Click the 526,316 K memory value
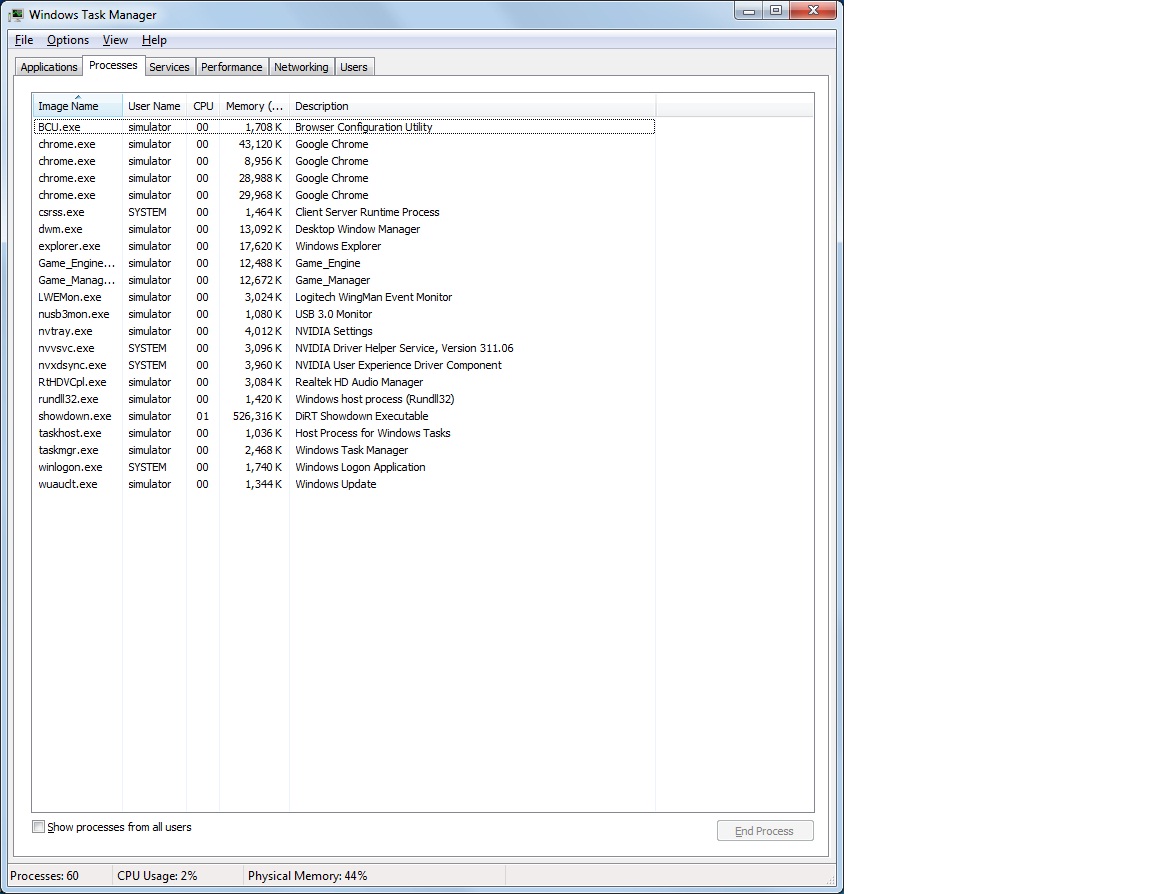The image size is (1152, 894). coord(258,416)
